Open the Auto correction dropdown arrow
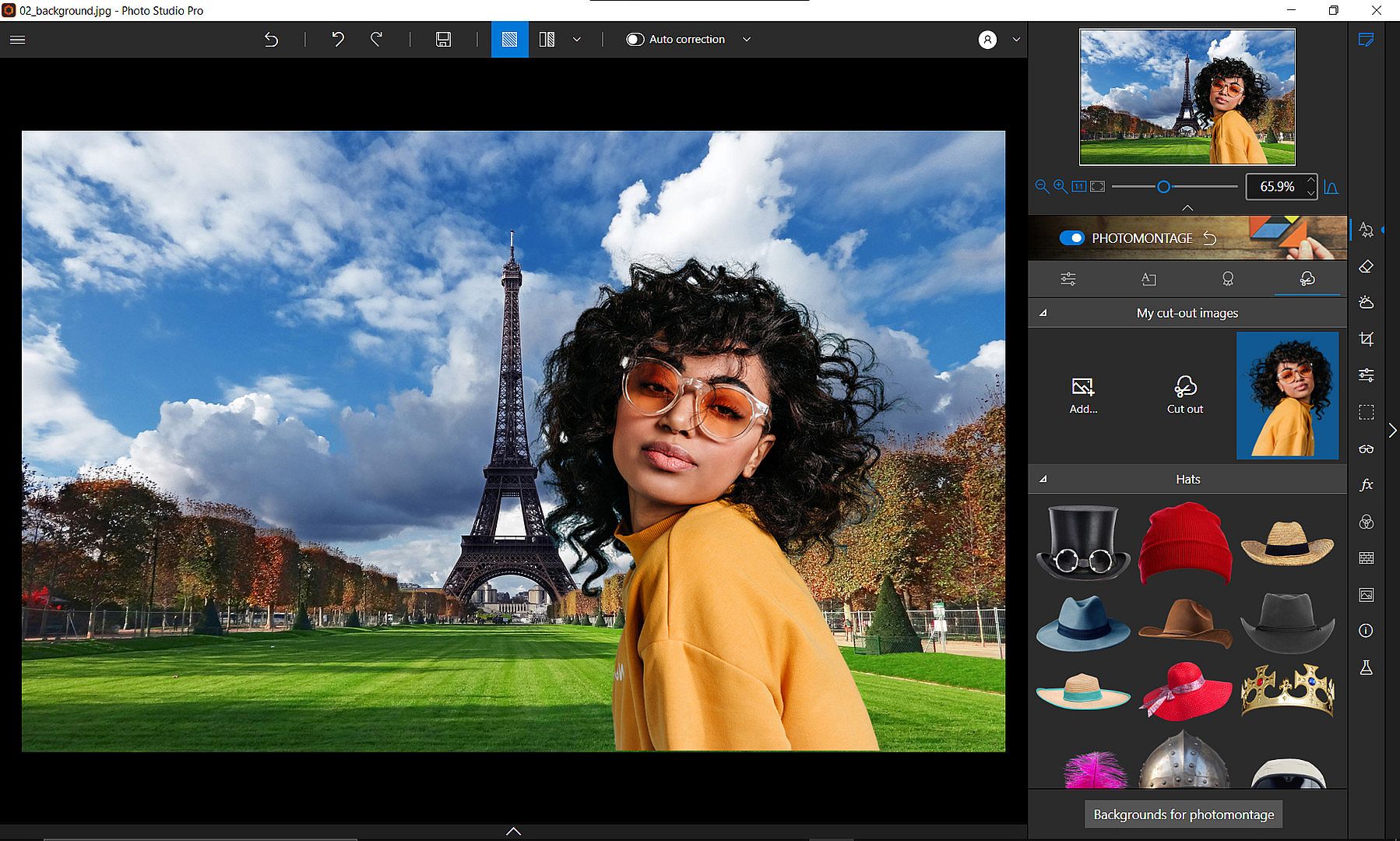This screenshot has height=841, width=1400. (x=747, y=40)
